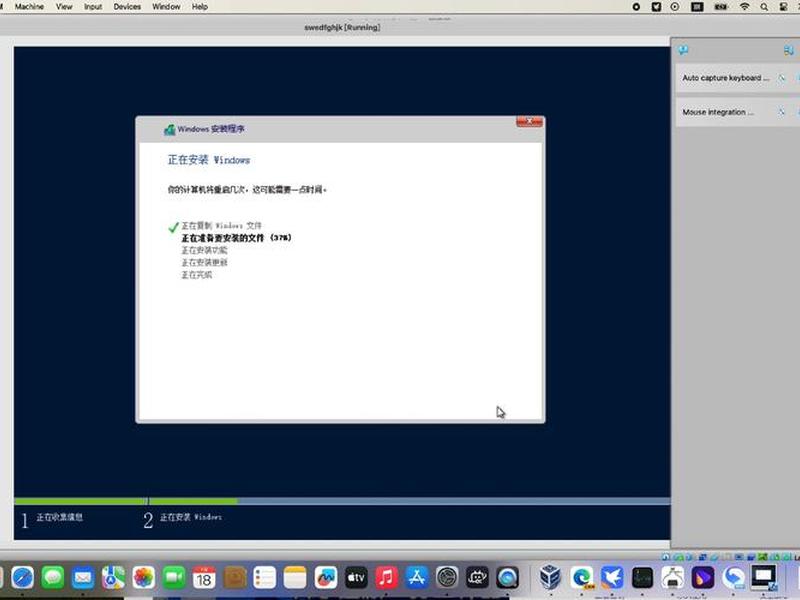Screen dimensions: 800x600
Task: Click the '正在完成' step text
Action: point(196,274)
